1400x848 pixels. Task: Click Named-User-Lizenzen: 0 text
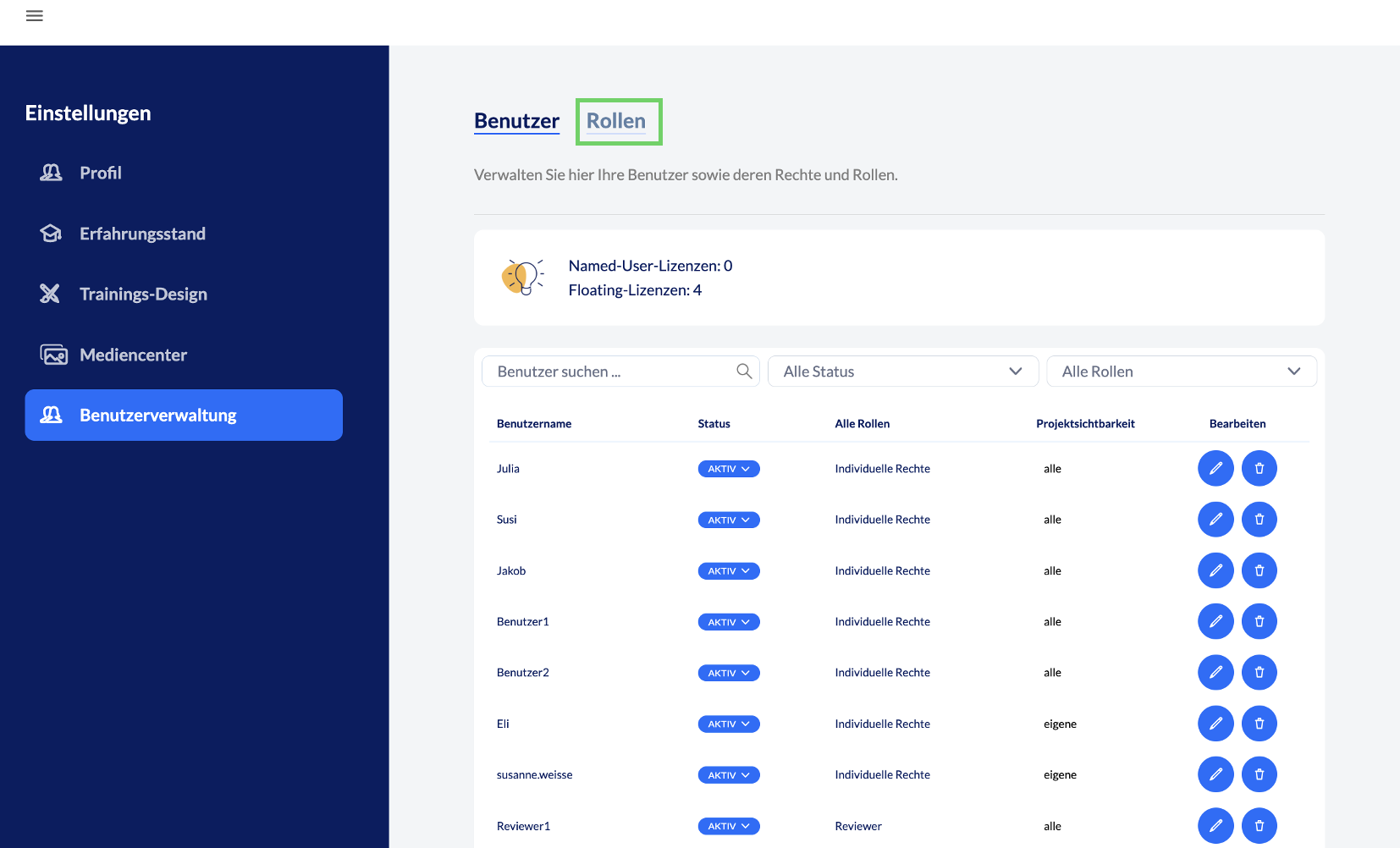click(650, 266)
